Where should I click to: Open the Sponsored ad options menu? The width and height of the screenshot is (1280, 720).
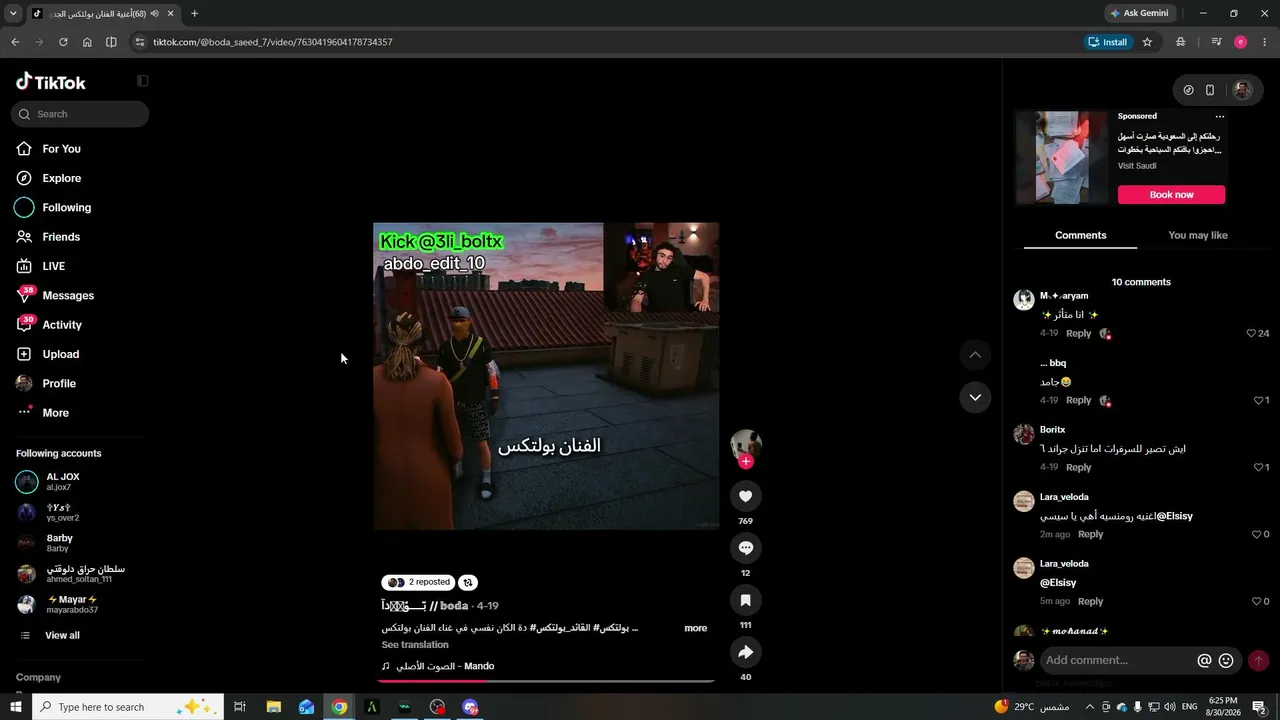[1219, 117]
